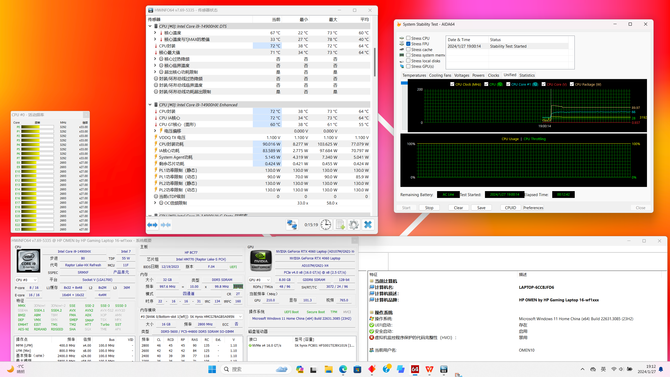Screen dimensions: 670x377
Task: Click the Intel Core i9 logo in HWiNFO summary
Action: (x=28, y=261)
